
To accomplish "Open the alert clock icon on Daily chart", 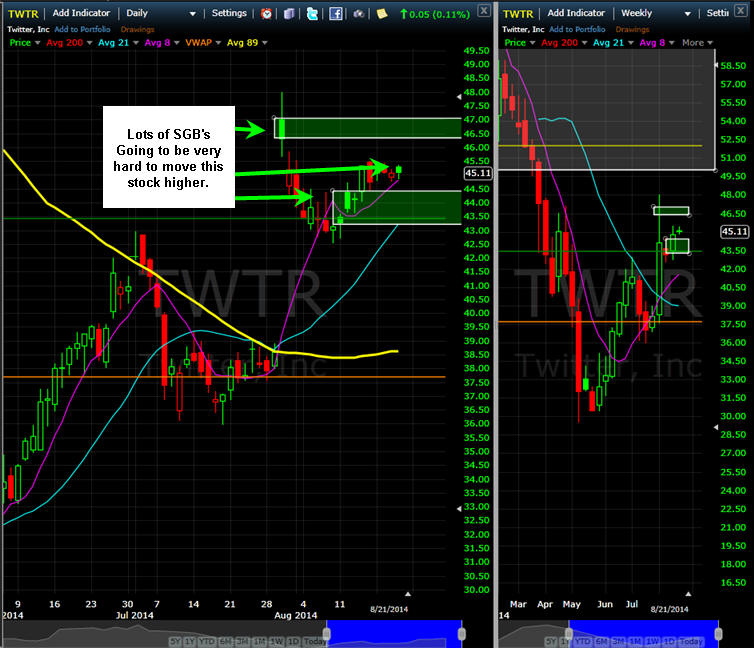I will pos(266,13).
